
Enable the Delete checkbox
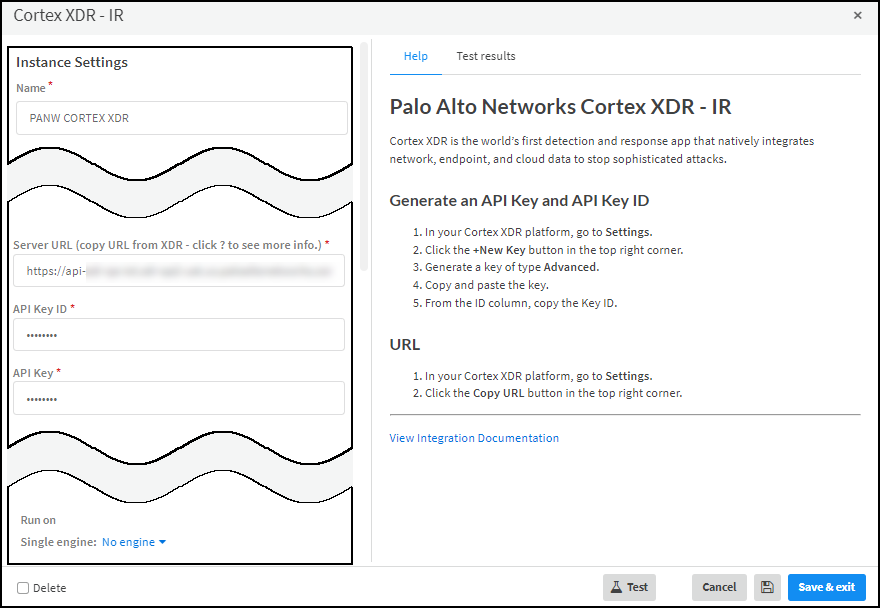[x=23, y=588]
